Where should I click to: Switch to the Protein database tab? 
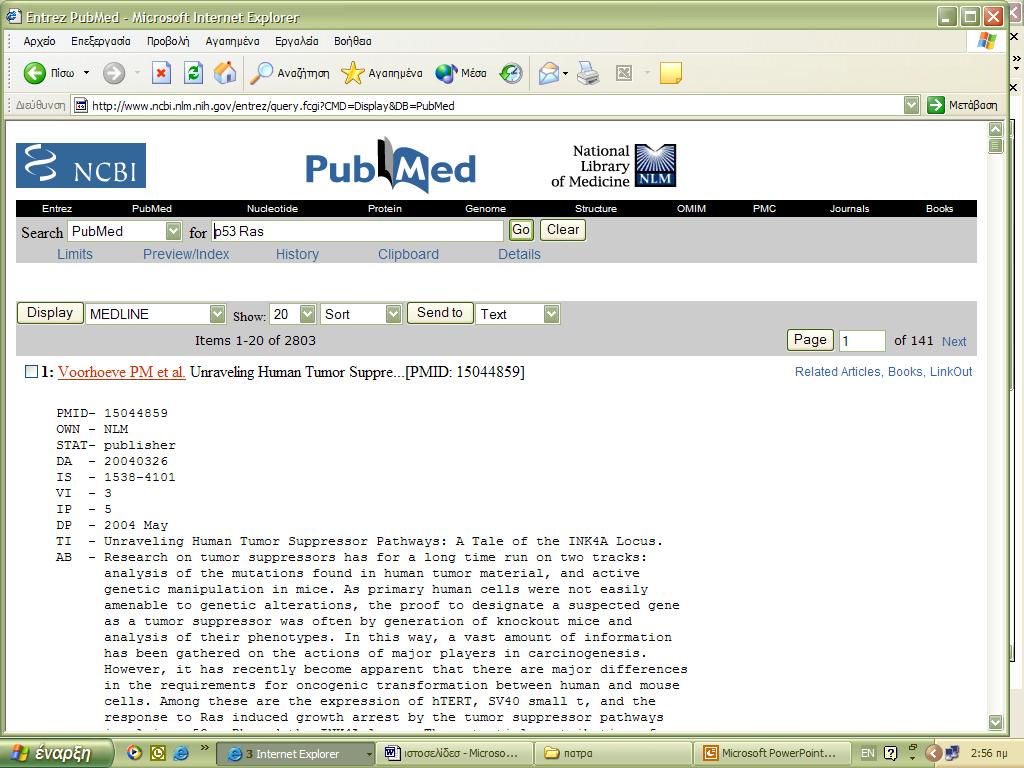coord(385,208)
